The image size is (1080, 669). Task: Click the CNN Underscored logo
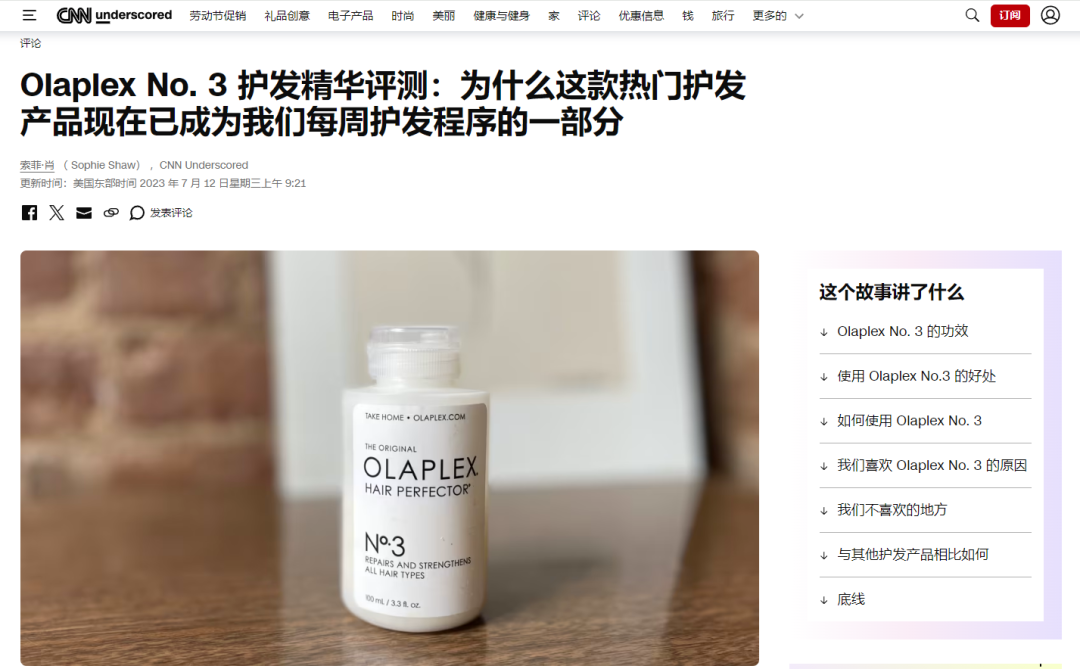114,15
